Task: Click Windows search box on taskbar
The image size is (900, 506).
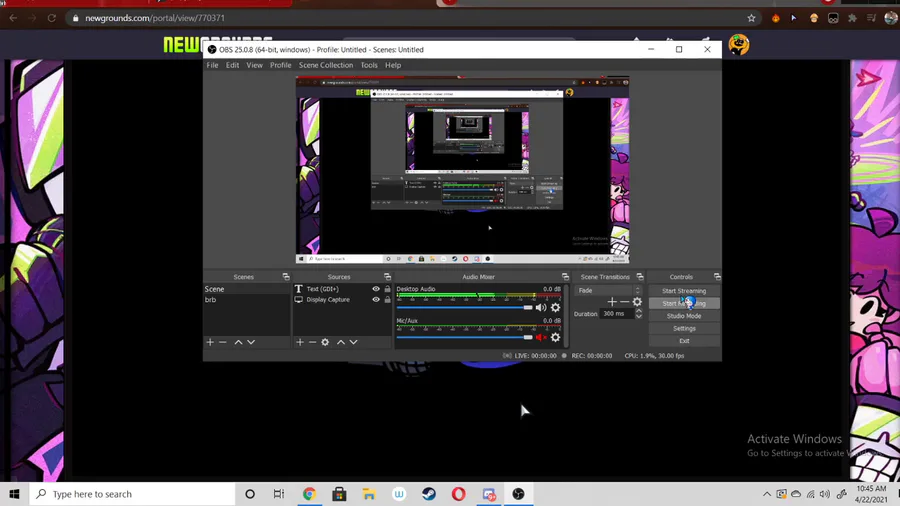Action: click(133, 494)
